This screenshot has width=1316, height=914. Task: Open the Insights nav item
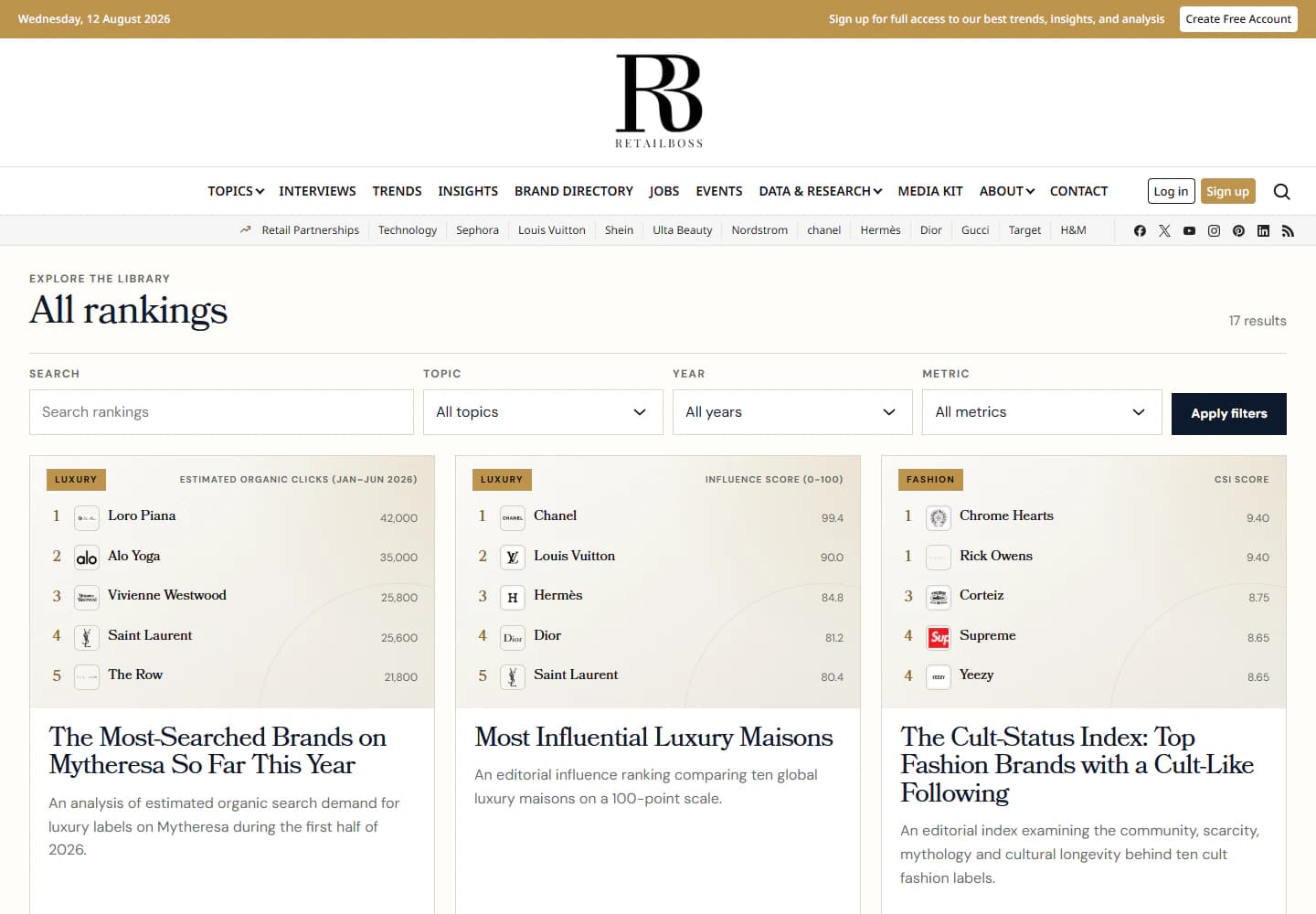468,191
